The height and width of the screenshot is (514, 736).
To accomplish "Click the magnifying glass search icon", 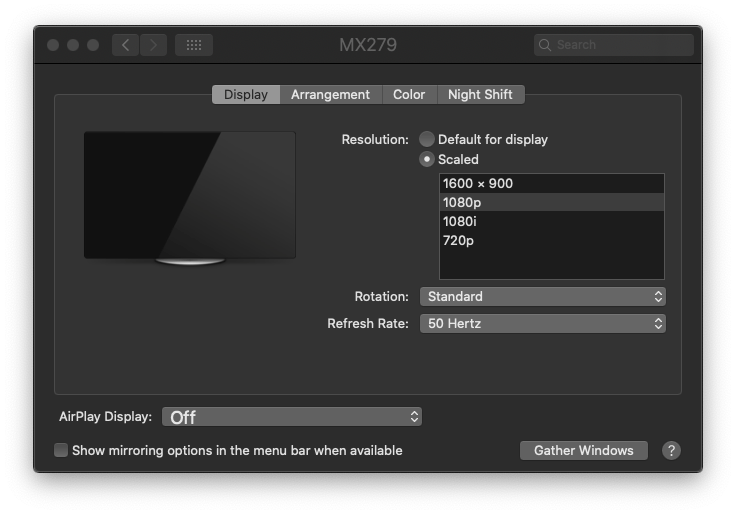I will 544,45.
